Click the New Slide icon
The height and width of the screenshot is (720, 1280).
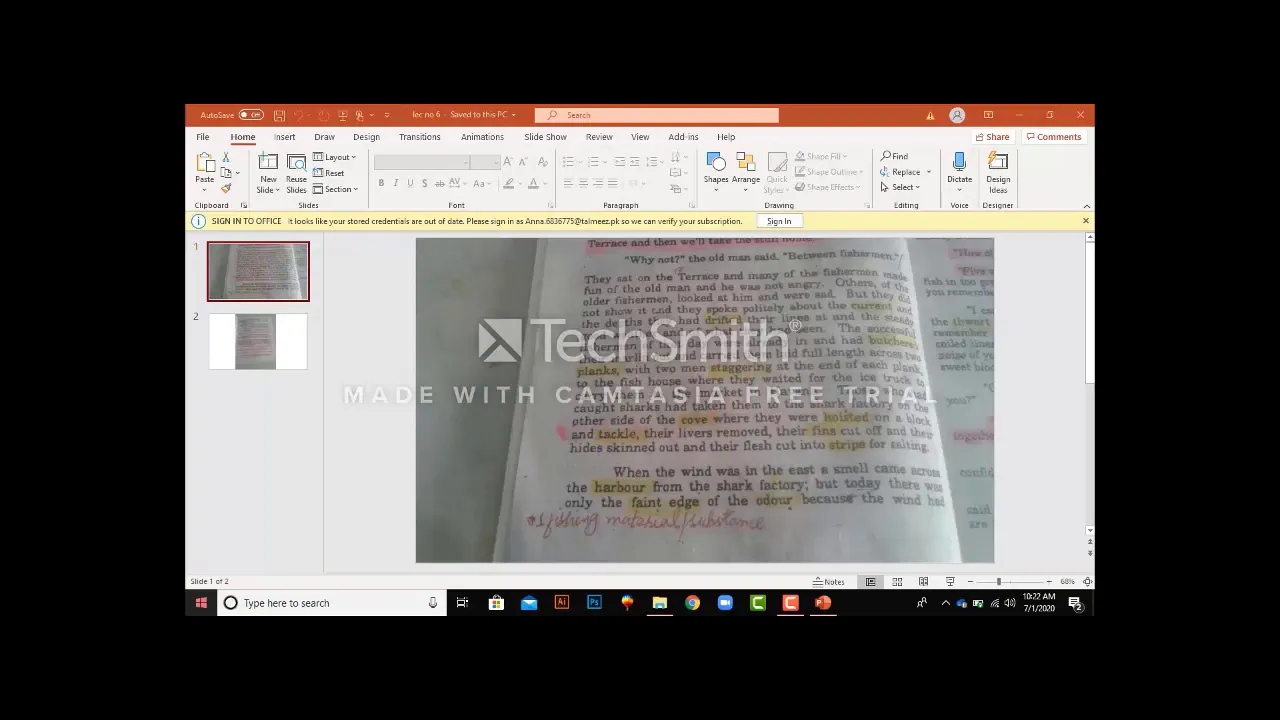[x=268, y=163]
